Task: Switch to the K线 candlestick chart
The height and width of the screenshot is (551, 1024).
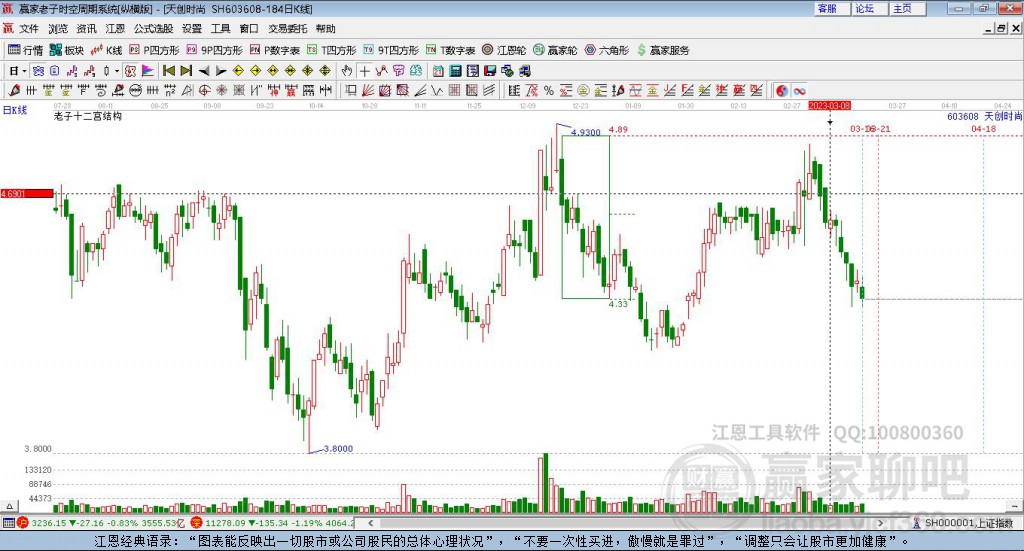Action: pyautogui.click(x=107, y=50)
